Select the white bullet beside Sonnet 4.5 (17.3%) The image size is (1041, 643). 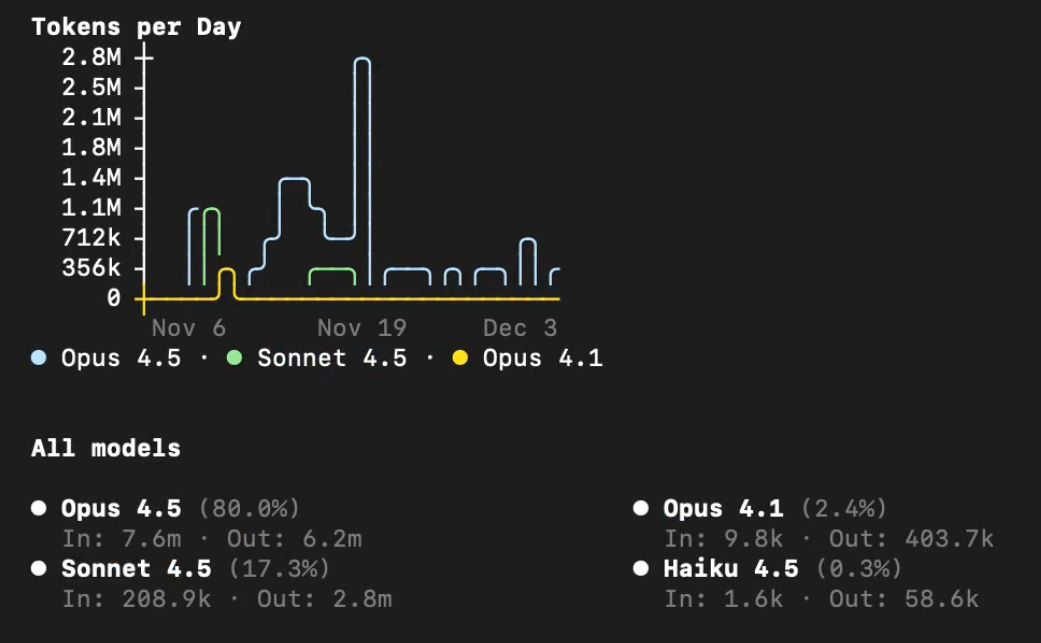(39, 568)
